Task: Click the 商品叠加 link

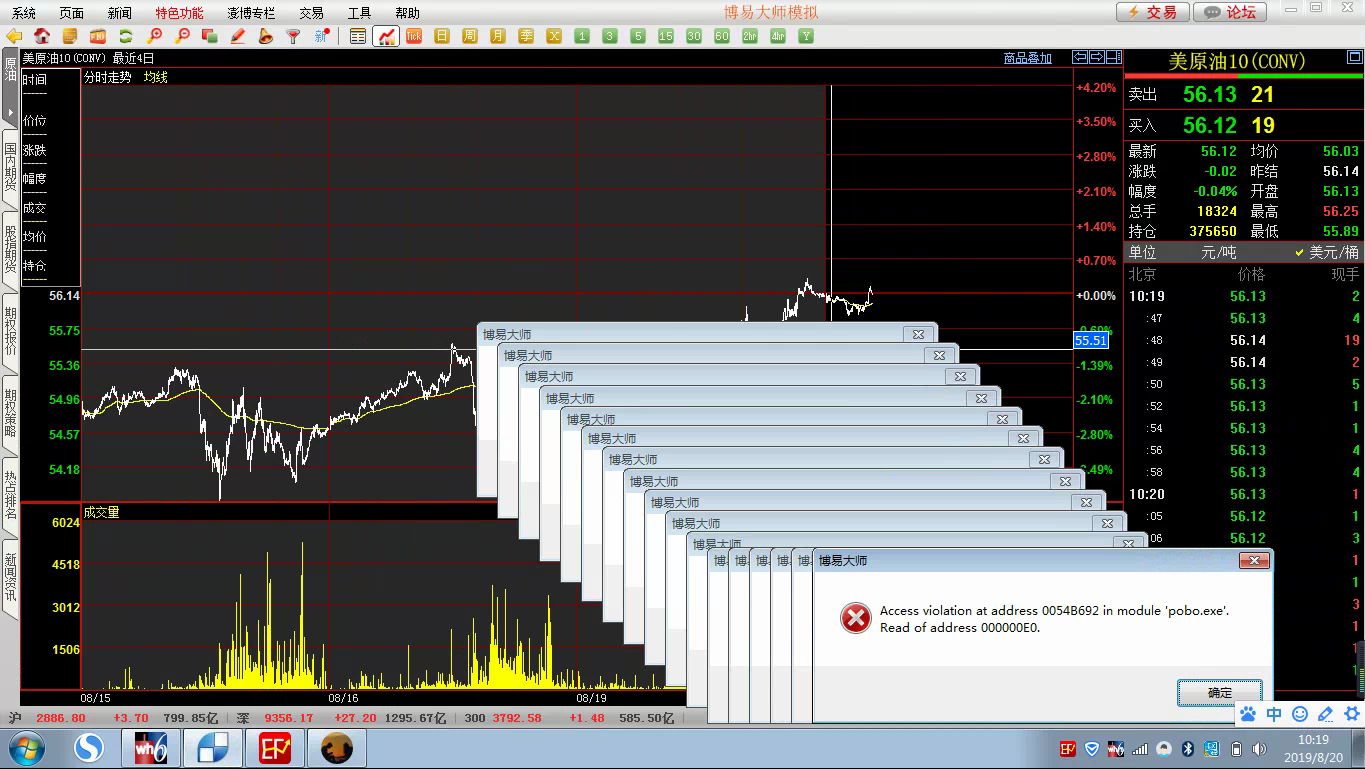Action: pos(1027,58)
